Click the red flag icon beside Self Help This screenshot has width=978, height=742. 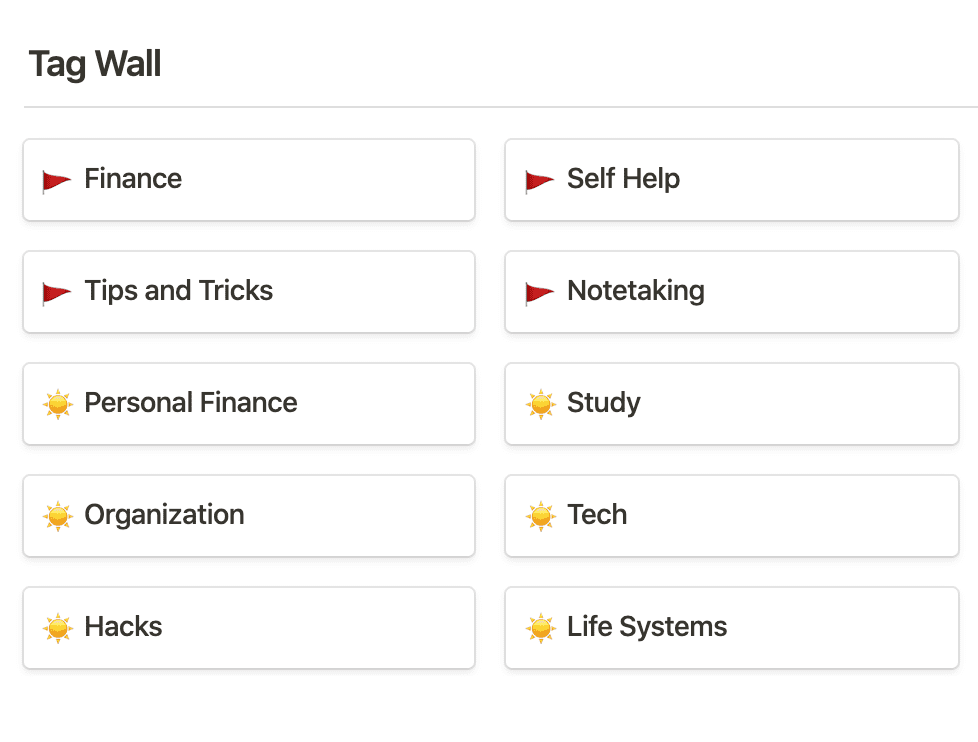coord(540,181)
